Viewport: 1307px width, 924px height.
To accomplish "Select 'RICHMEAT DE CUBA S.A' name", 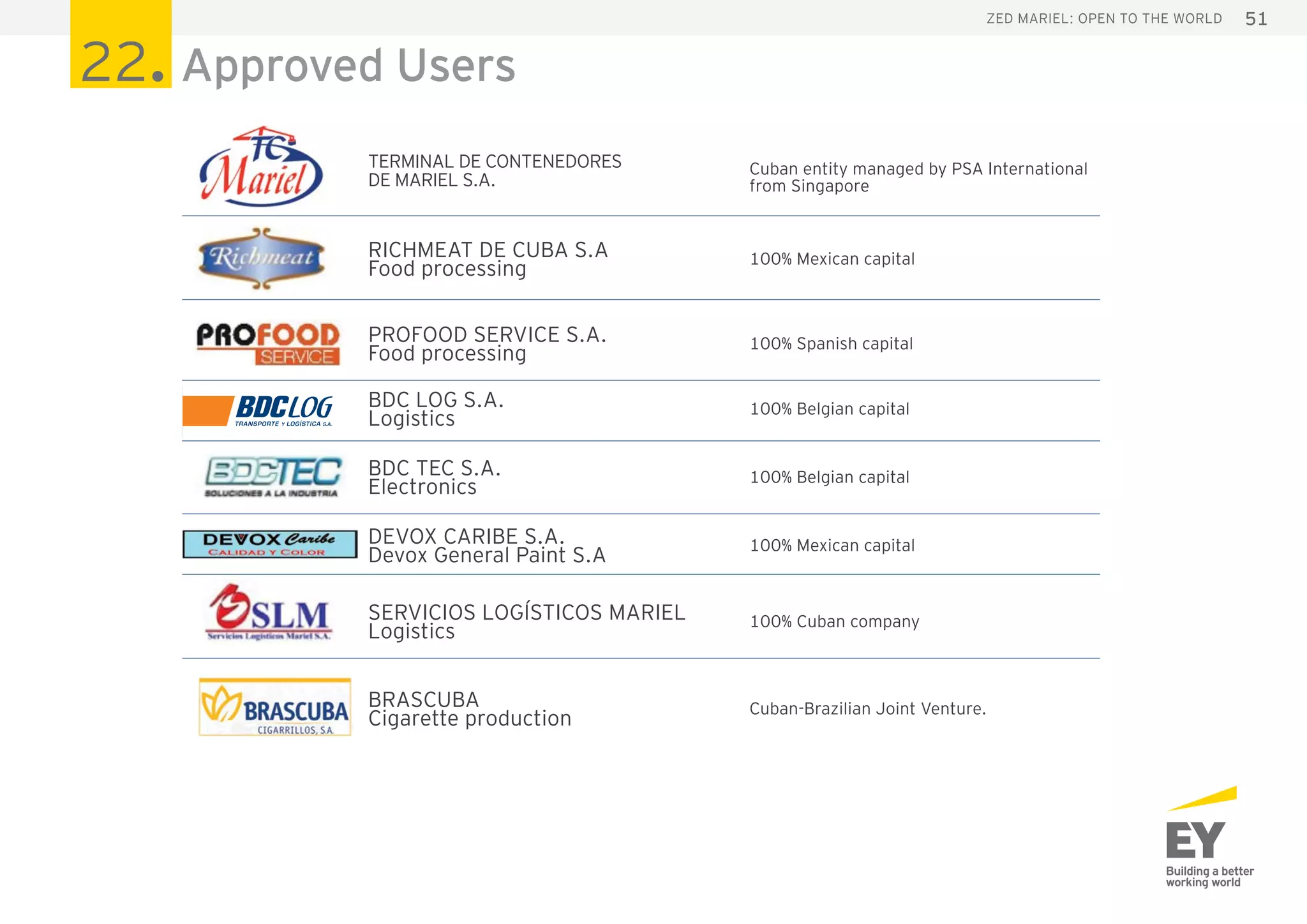I will 488,250.
